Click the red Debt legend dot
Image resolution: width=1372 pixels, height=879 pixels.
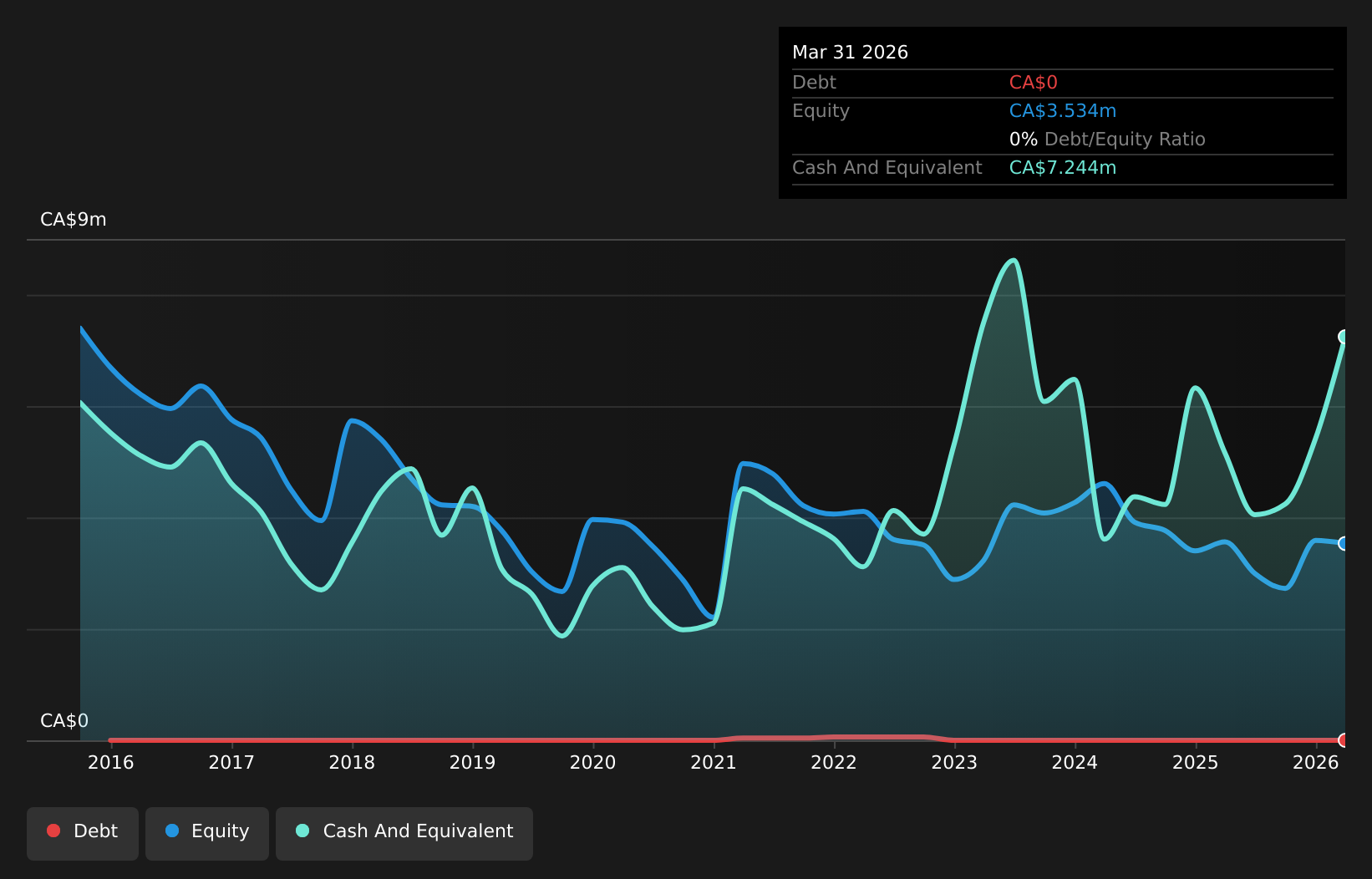53,831
